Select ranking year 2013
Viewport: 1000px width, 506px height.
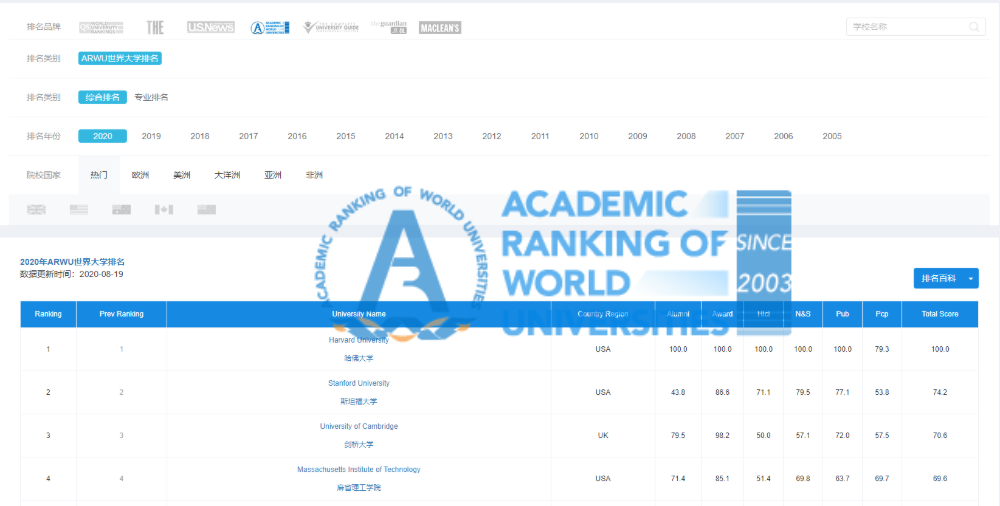(443, 136)
